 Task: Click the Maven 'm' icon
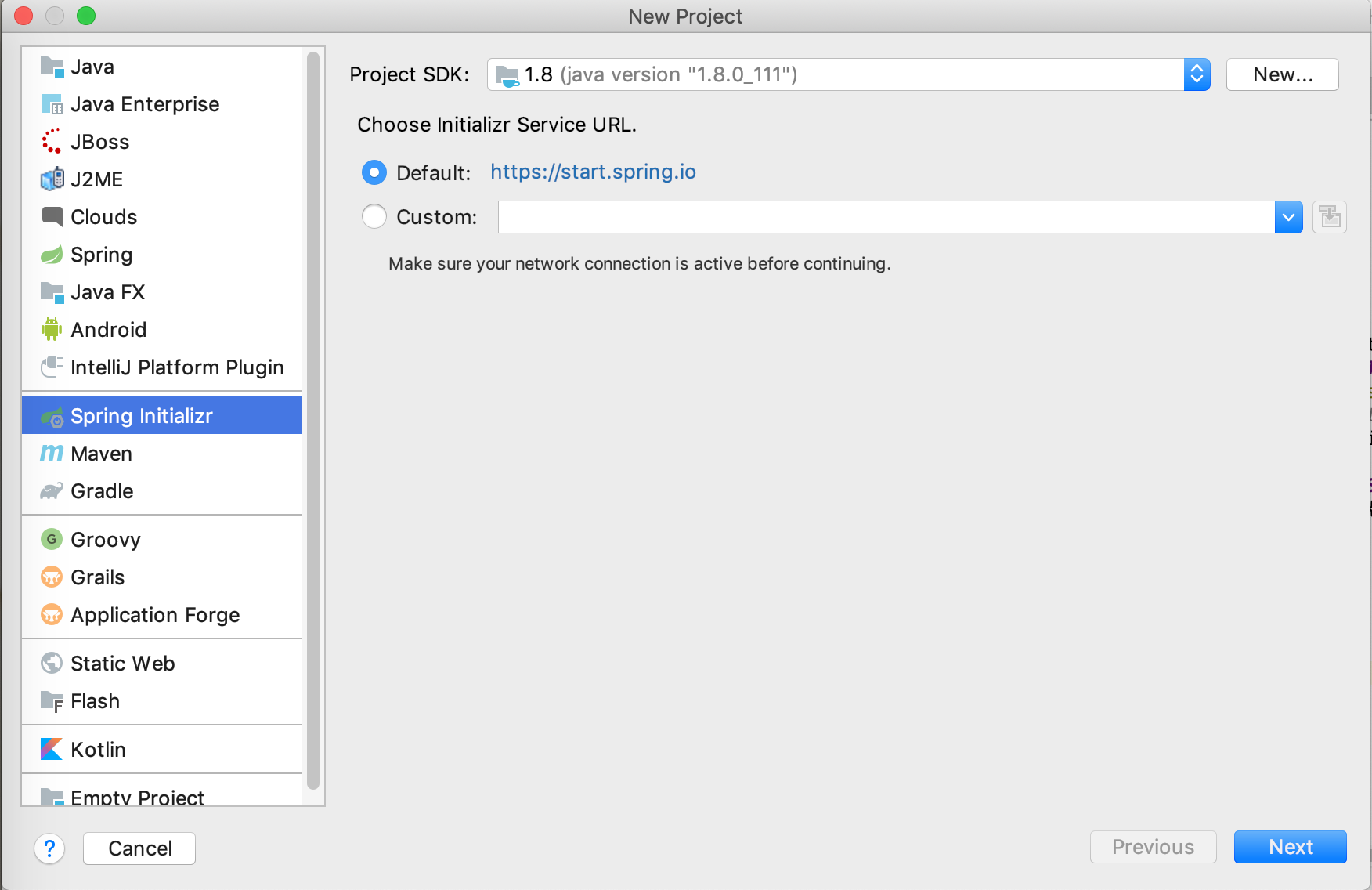point(52,454)
